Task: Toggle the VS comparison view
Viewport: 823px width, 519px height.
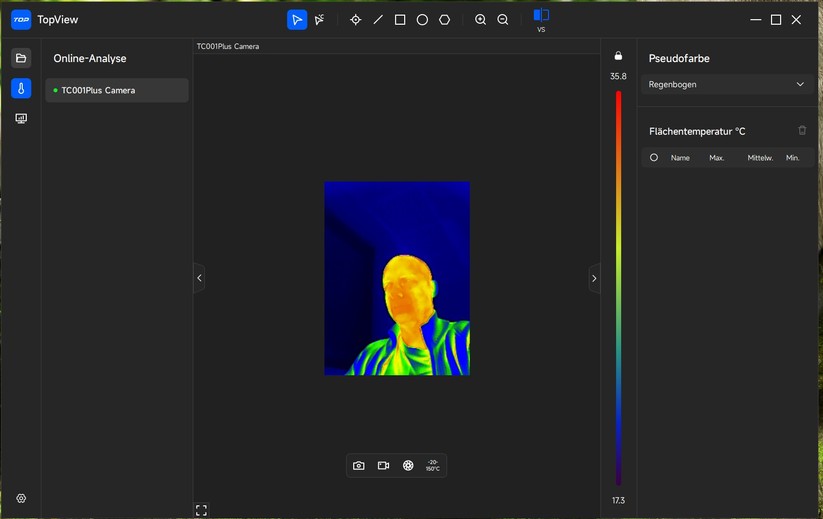Action: pos(541,20)
